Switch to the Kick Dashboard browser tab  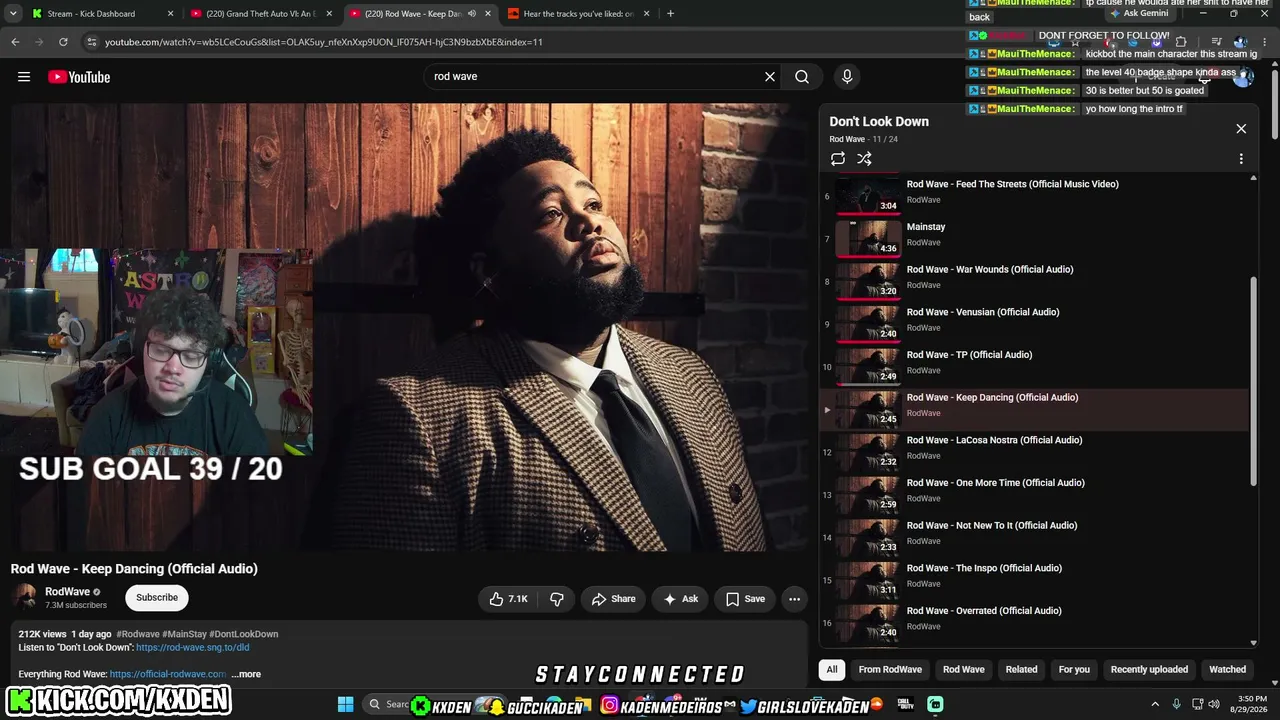100,14
